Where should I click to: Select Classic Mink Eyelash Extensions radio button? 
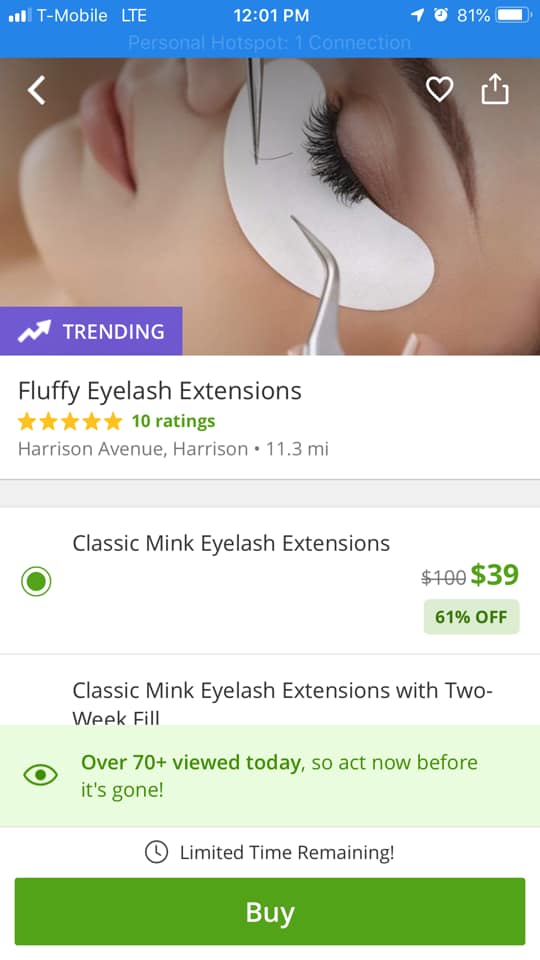36,581
